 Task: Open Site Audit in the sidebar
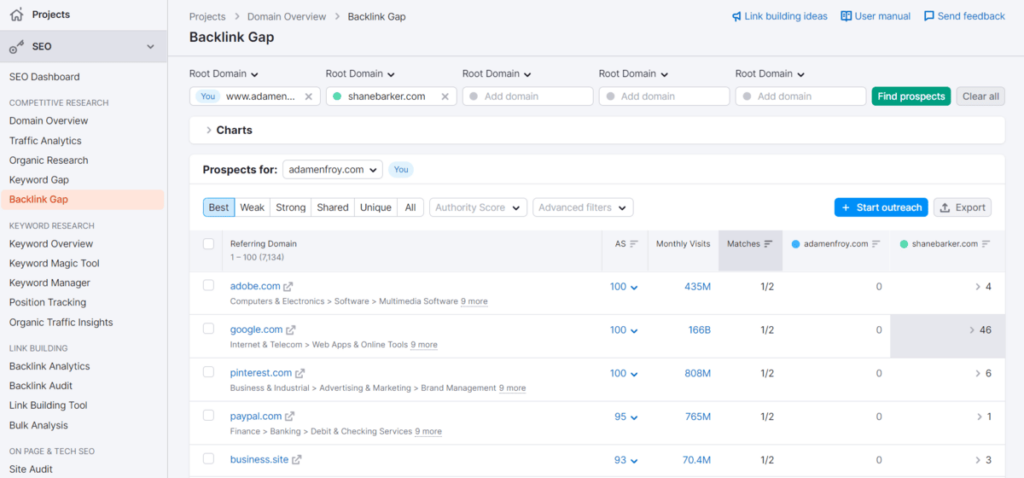click(x=31, y=469)
